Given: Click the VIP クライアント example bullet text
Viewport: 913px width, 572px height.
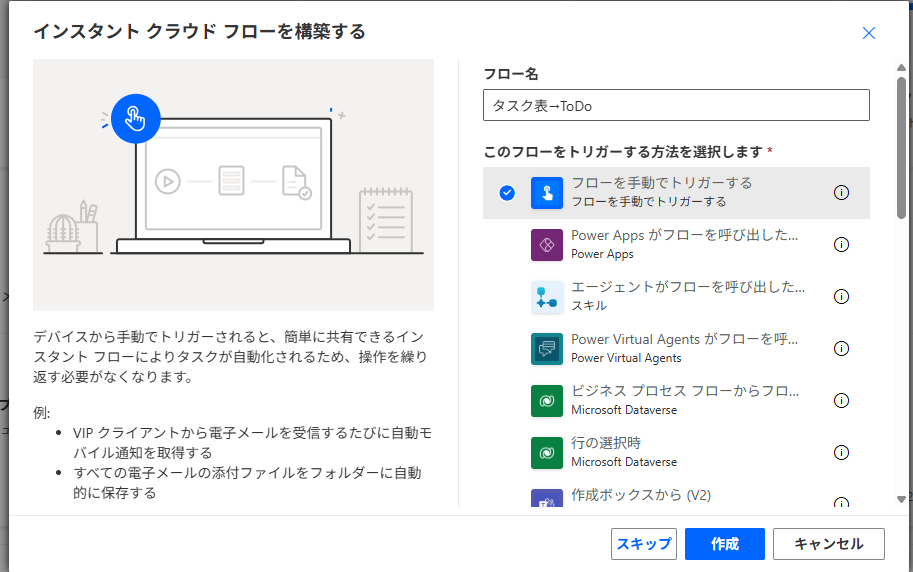Looking at the screenshot, I should click(252, 443).
